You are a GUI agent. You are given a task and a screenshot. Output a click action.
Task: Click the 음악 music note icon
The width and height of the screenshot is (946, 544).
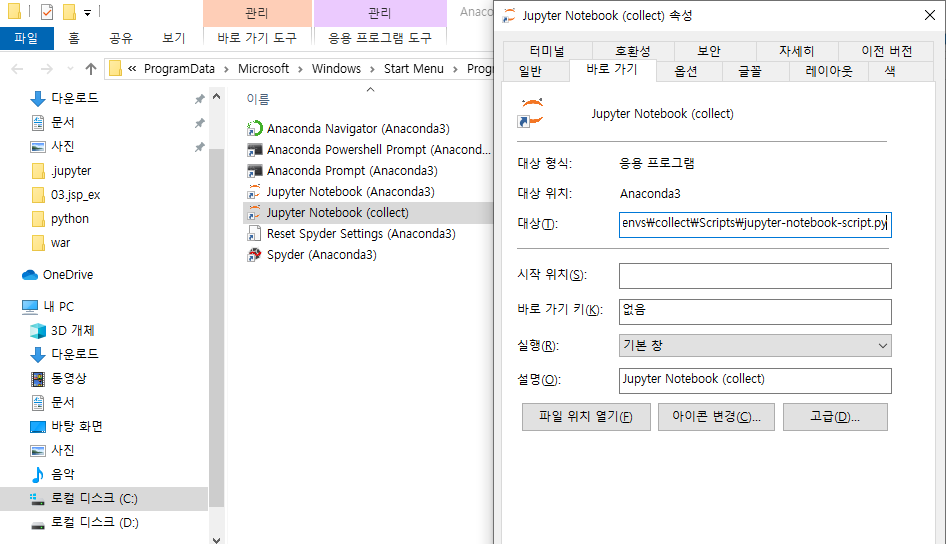pyautogui.click(x=37, y=475)
